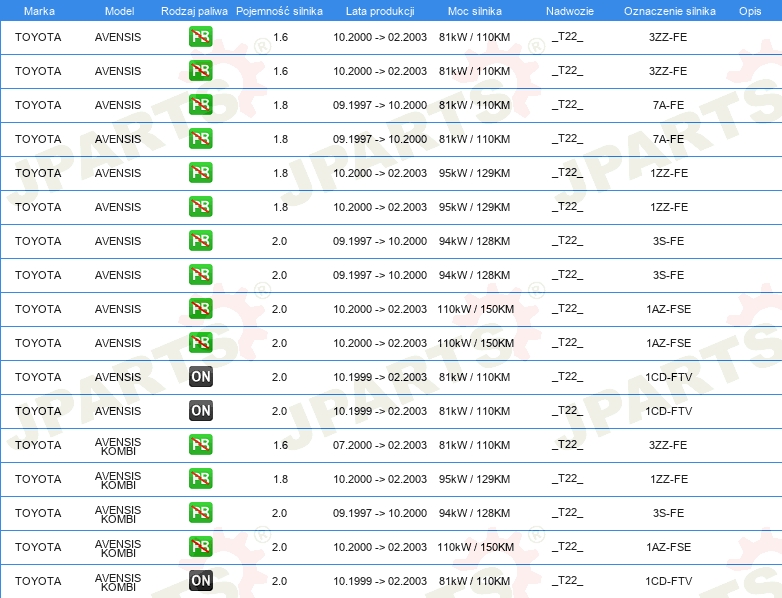Click 94kW / 128KM in the AVENSIS KOMBI row

[474, 513]
